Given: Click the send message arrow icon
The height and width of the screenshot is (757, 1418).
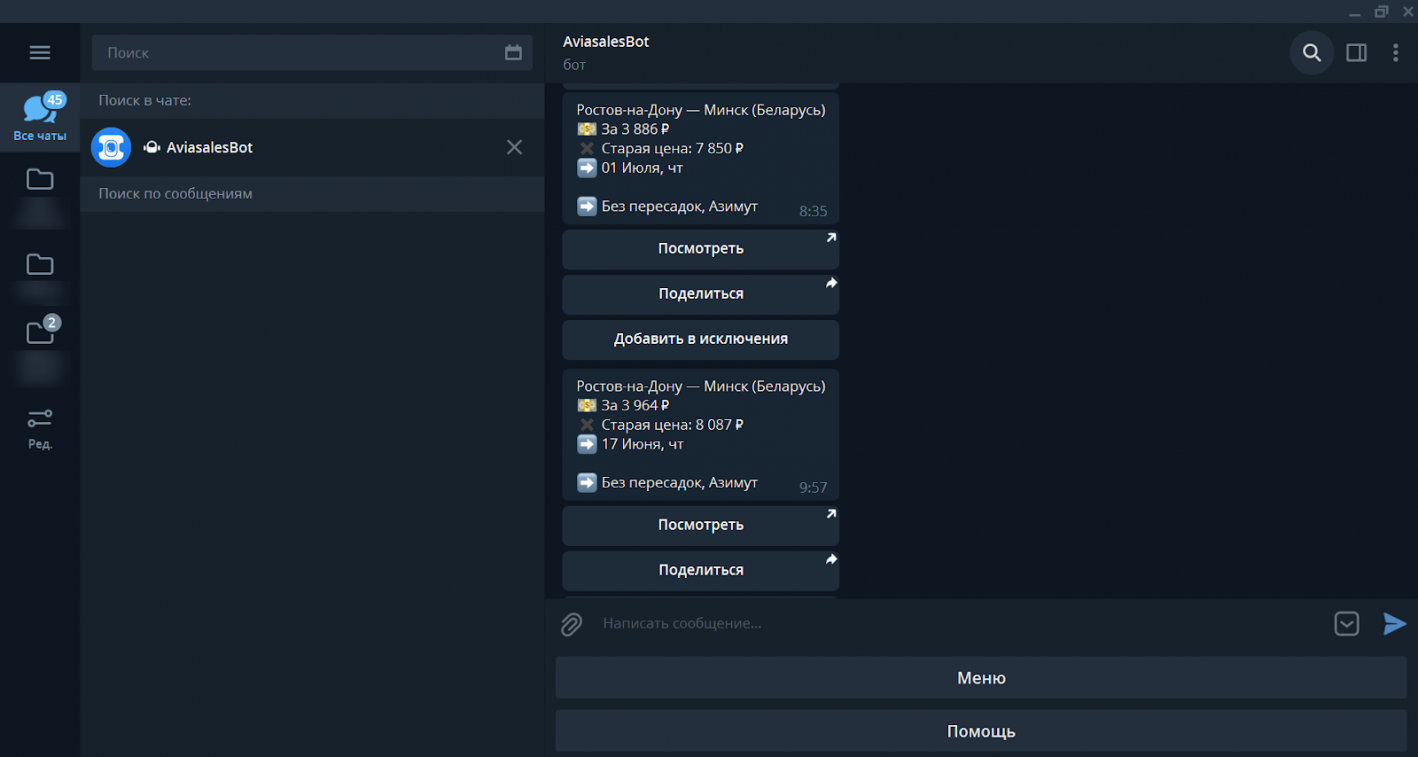Looking at the screenshot, I should click(1394, 624).
